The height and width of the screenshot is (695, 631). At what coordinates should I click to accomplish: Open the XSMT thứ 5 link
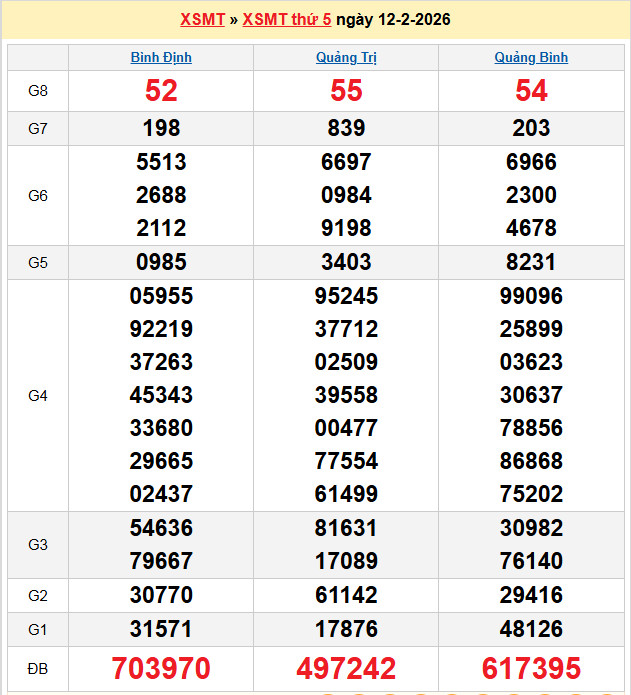(287, 20)
